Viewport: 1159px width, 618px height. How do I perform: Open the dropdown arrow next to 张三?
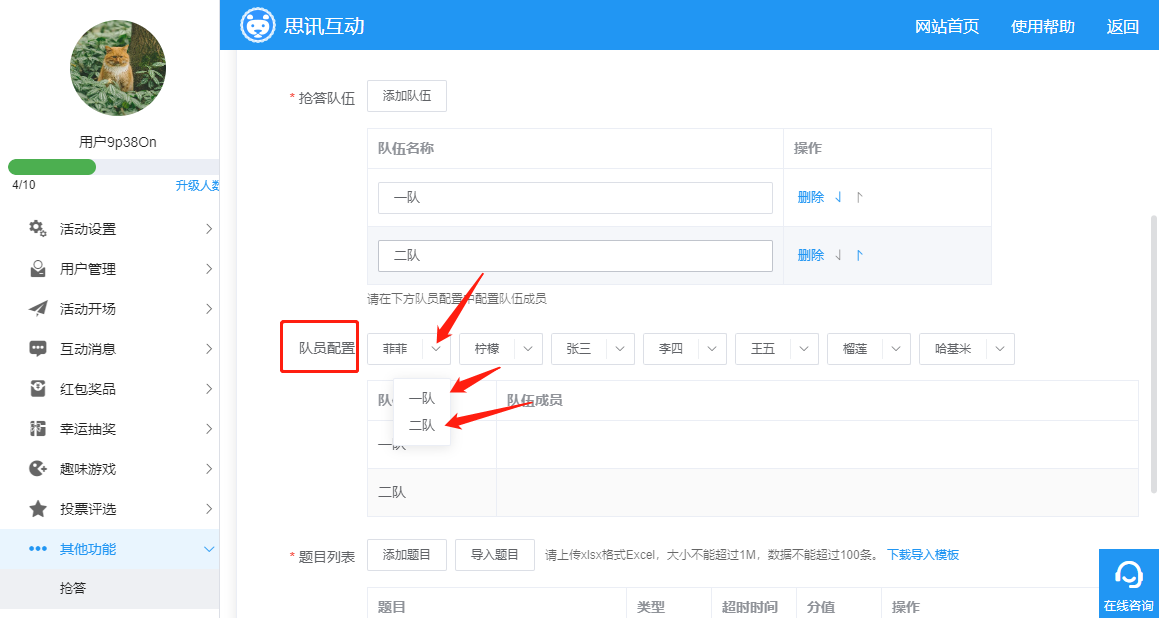click(x=621, y=349)
